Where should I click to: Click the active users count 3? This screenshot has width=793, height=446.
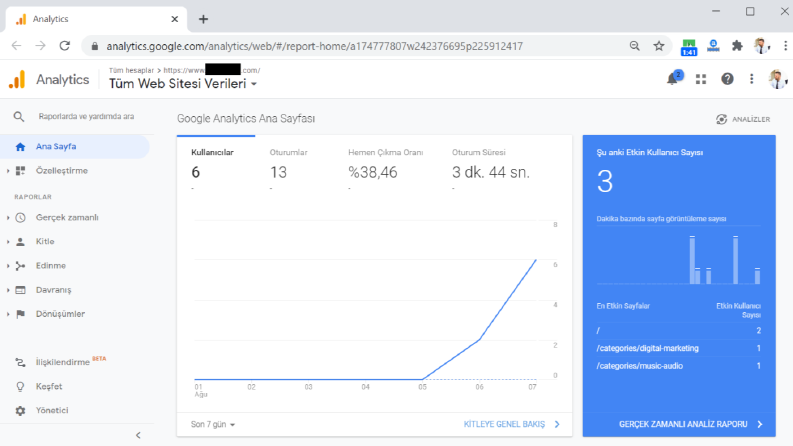pos(605,182)
